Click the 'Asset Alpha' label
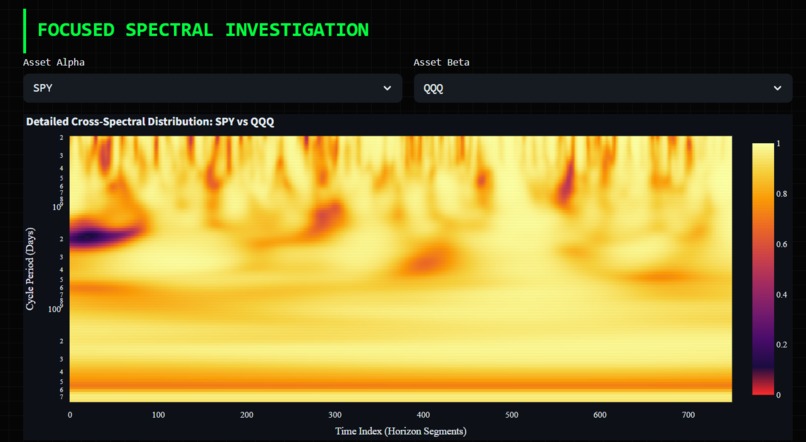Viewport: 806px width, 442px height. (53, 62)
